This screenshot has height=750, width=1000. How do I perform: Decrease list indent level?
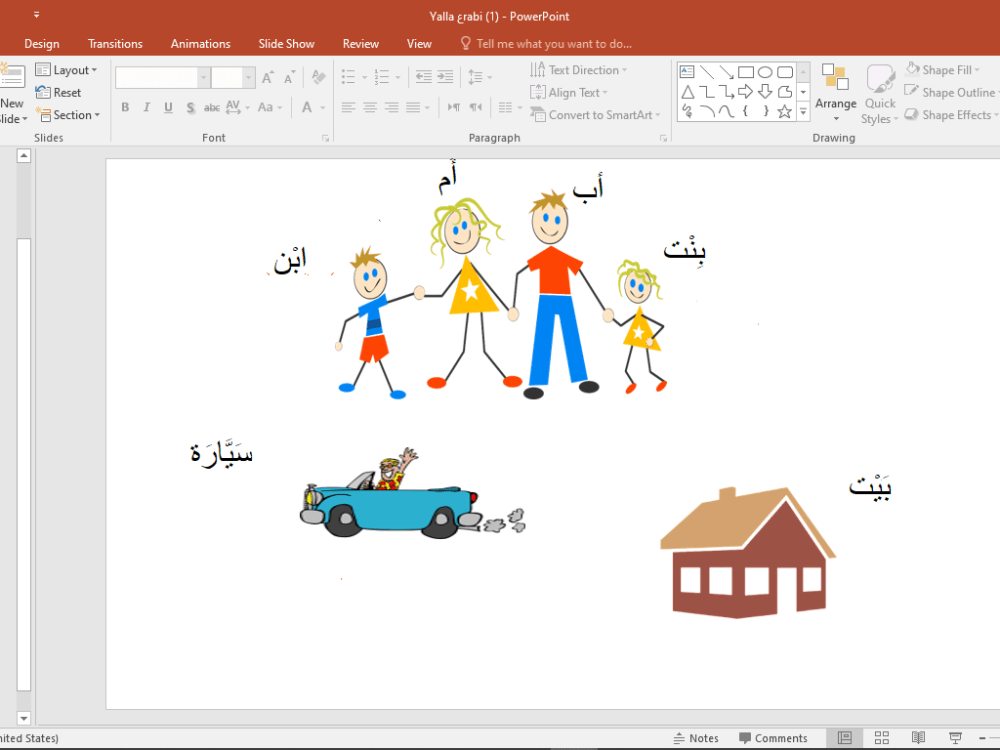coord(423,77)
